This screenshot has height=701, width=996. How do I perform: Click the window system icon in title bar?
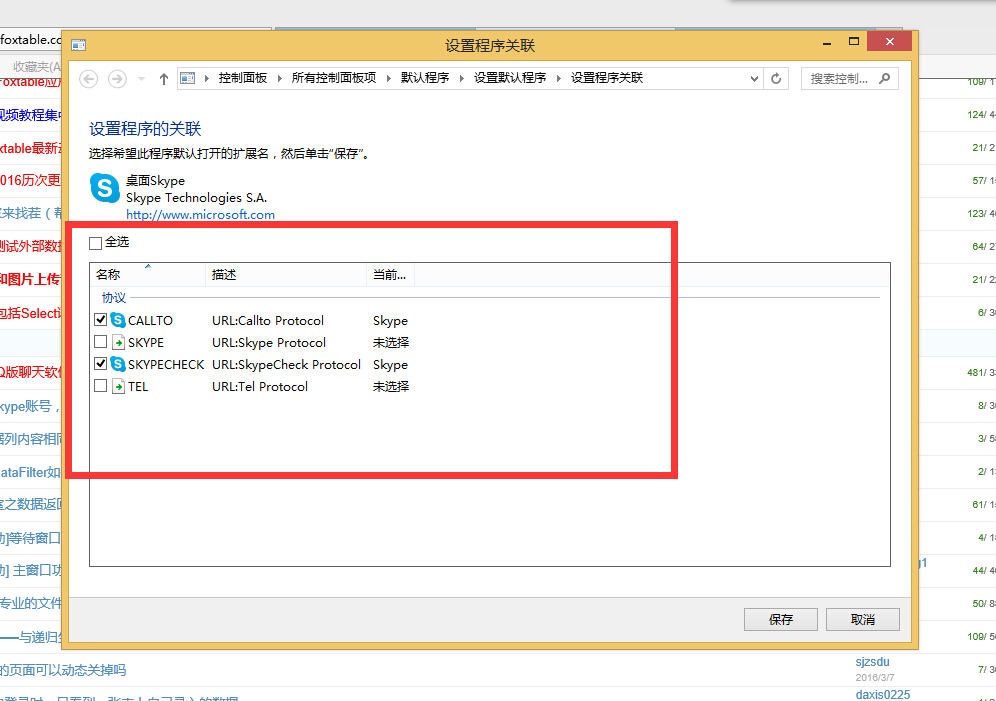point(79,45)
